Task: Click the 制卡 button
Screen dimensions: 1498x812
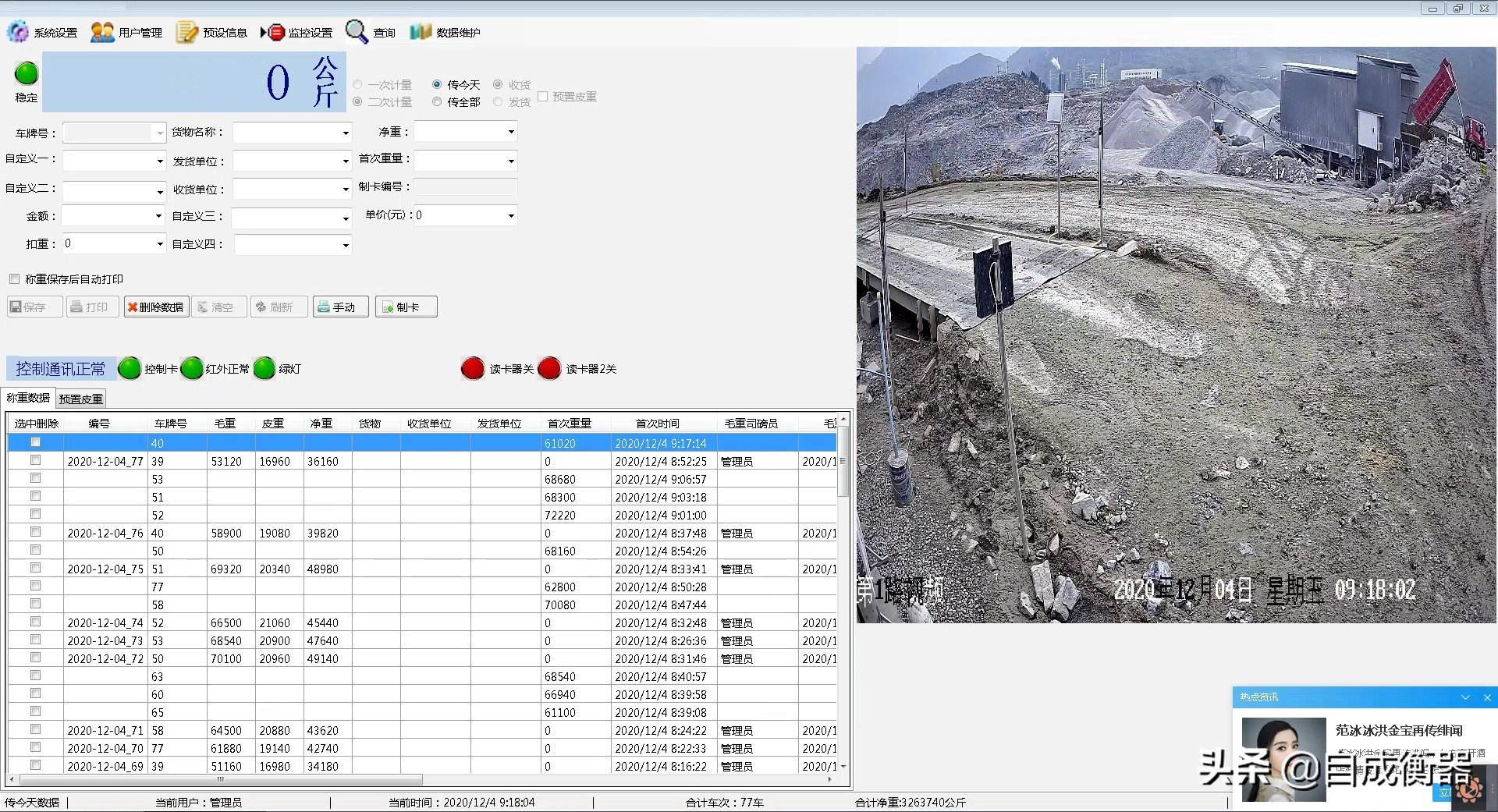Action: 406,307
